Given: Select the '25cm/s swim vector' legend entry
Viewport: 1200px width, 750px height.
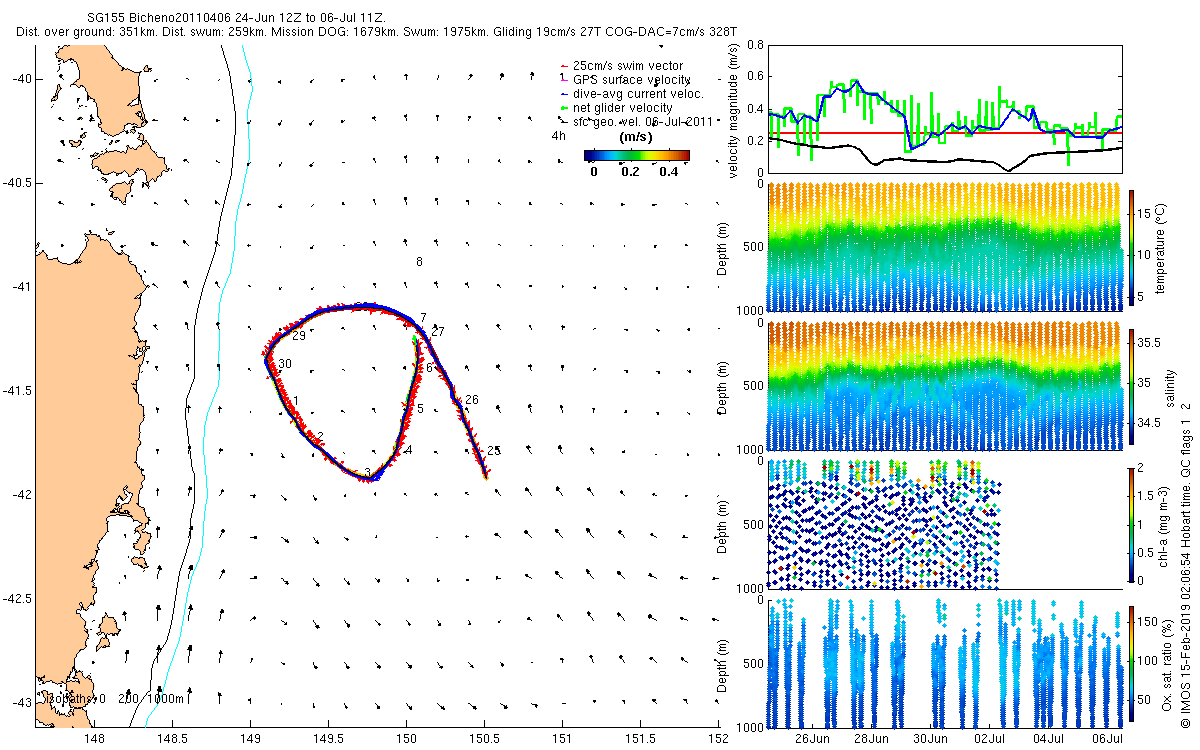Looking at the screenshot, I should point(629,66).
